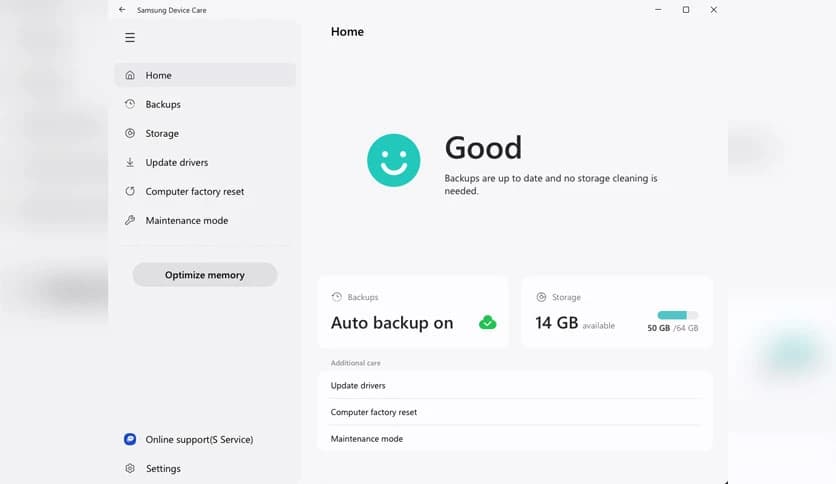Click the Update drivers download icon

coord(130,162)
